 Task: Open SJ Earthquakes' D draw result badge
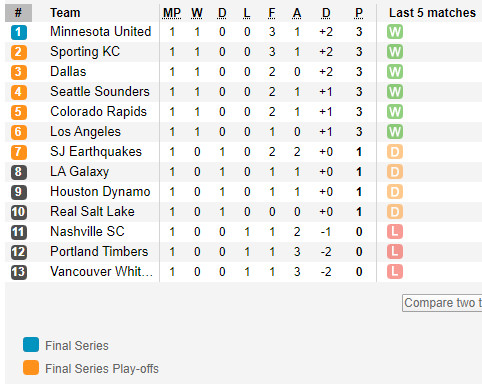point(395,152)
